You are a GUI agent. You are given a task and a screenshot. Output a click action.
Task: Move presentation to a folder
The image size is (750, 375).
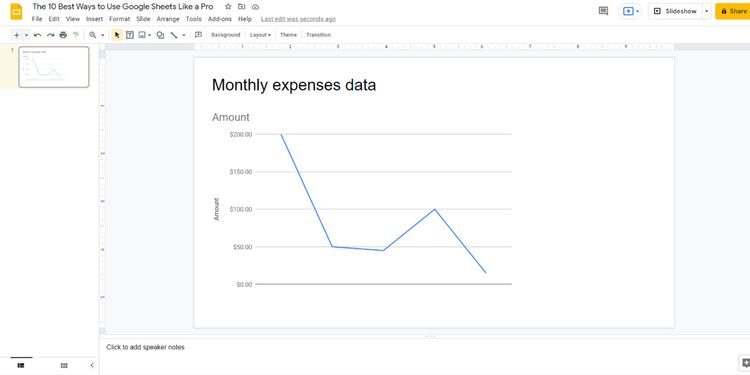pos(242,7)
